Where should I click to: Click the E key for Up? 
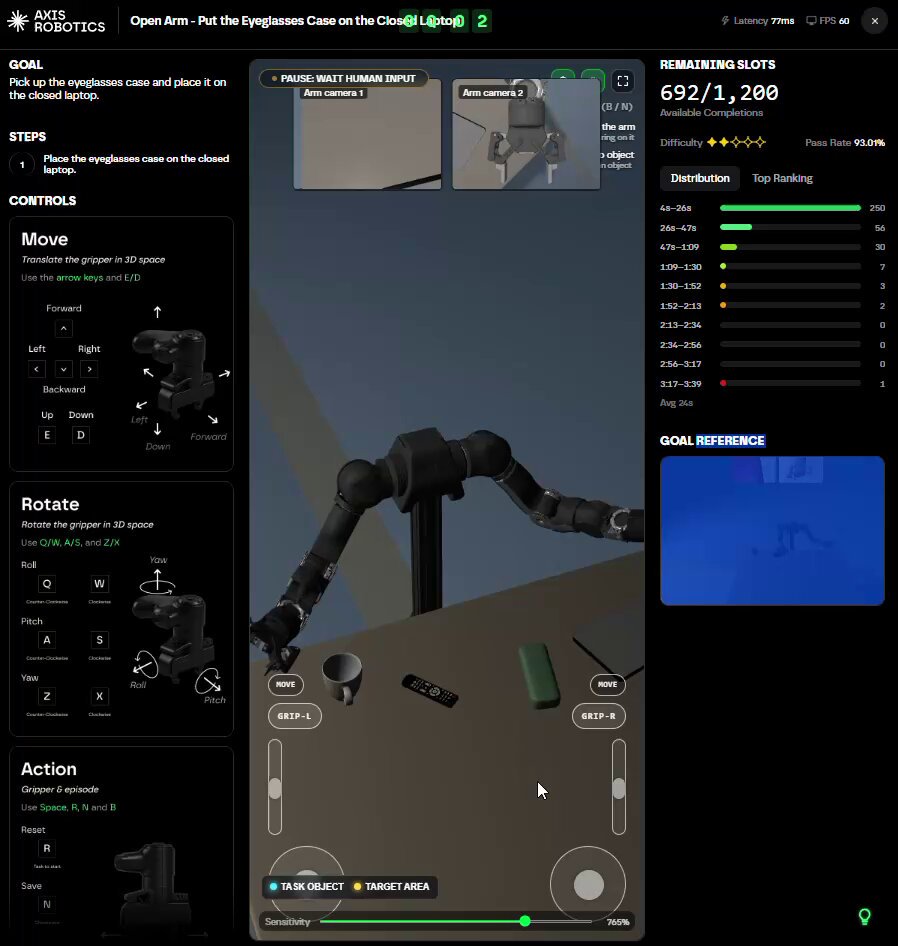point(47,435)
